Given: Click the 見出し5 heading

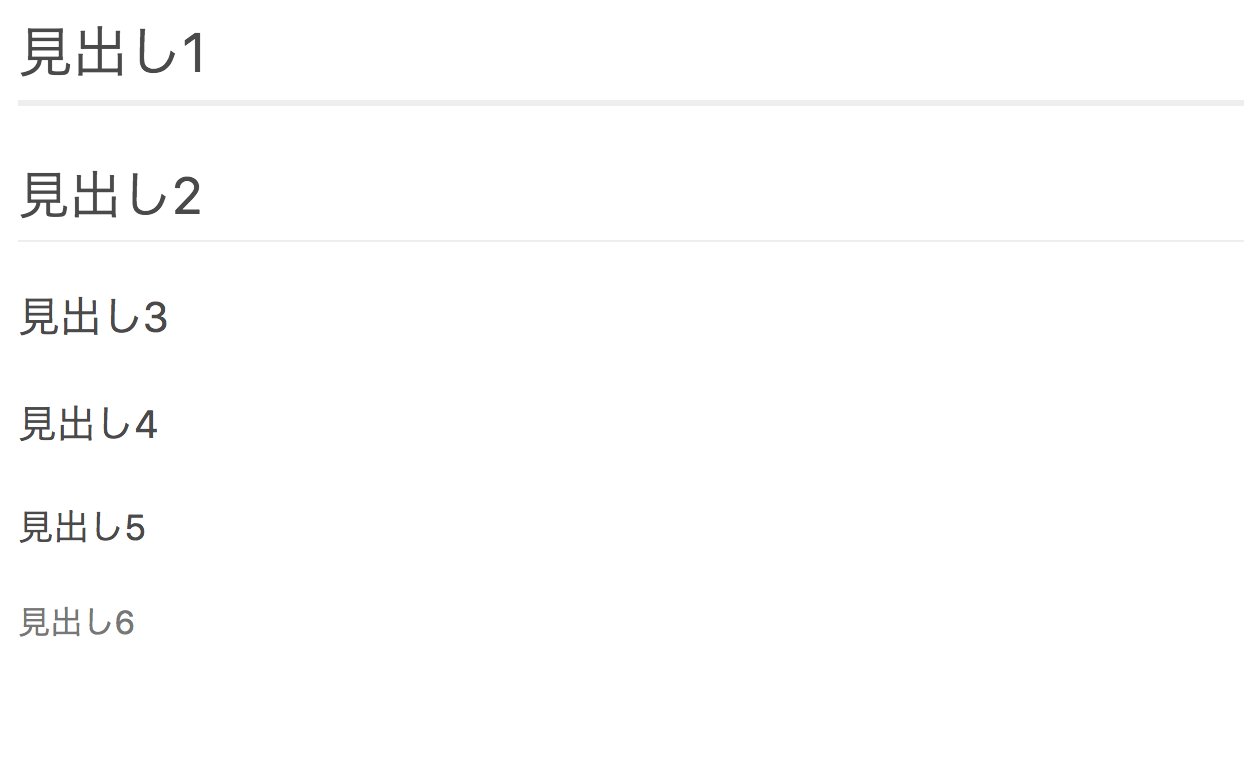Looking at the screenshot, I should [x=82, y=527].
